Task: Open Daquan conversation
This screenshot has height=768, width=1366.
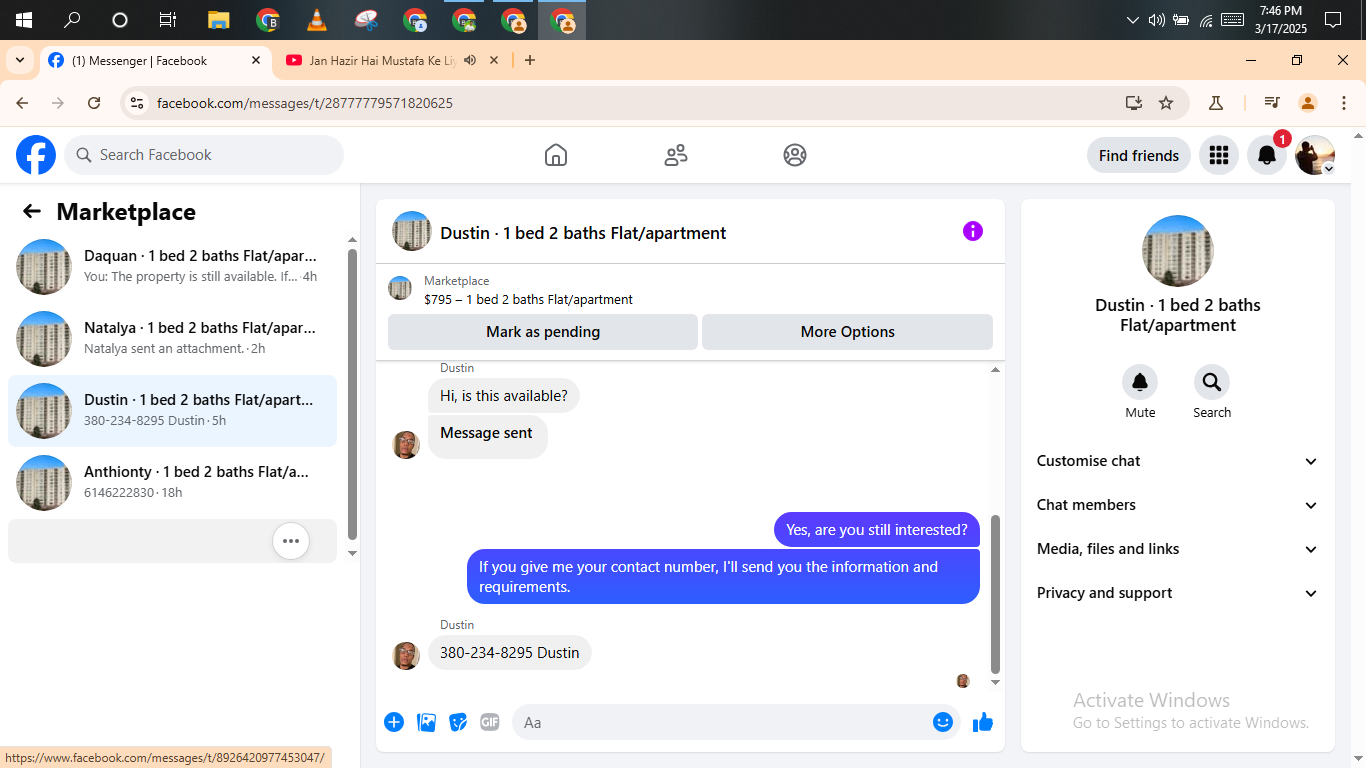Action: pos(172,267)
